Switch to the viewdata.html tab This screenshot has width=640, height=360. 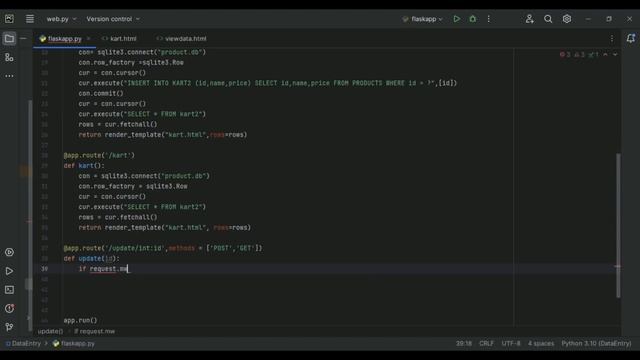182,39
